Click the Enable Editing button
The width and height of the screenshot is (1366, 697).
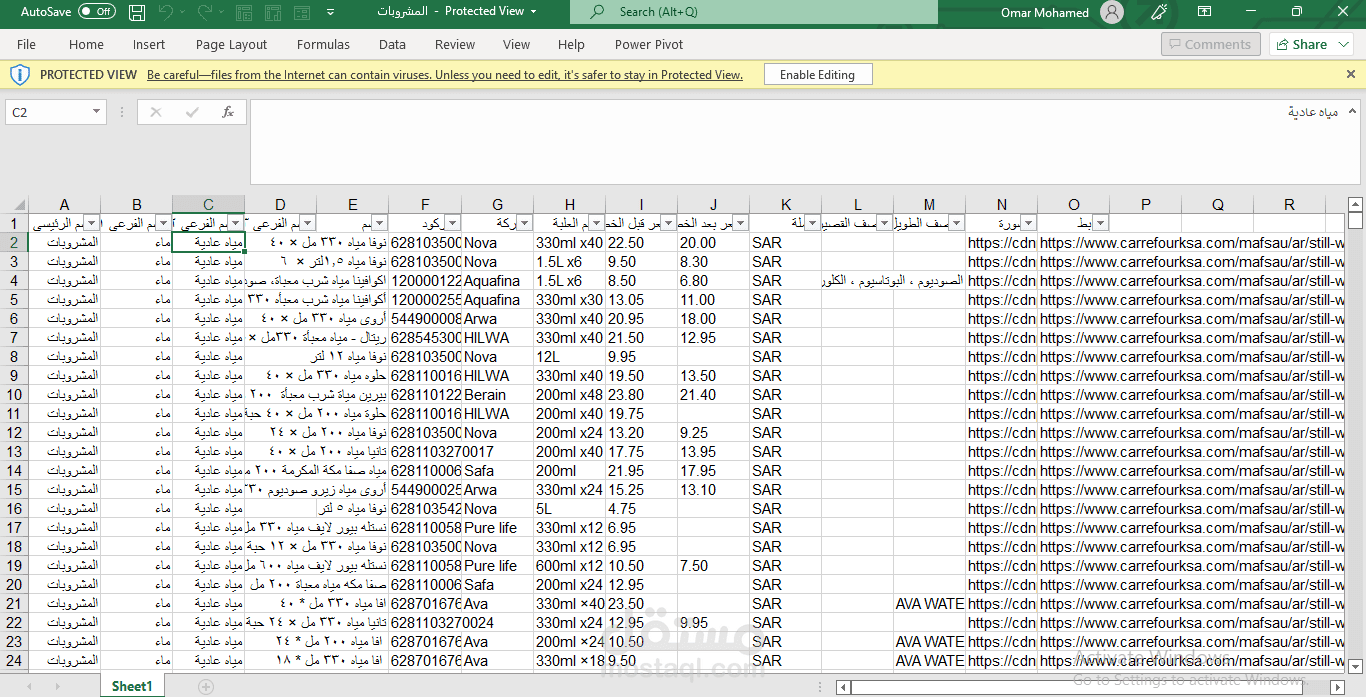pos(817,75)
